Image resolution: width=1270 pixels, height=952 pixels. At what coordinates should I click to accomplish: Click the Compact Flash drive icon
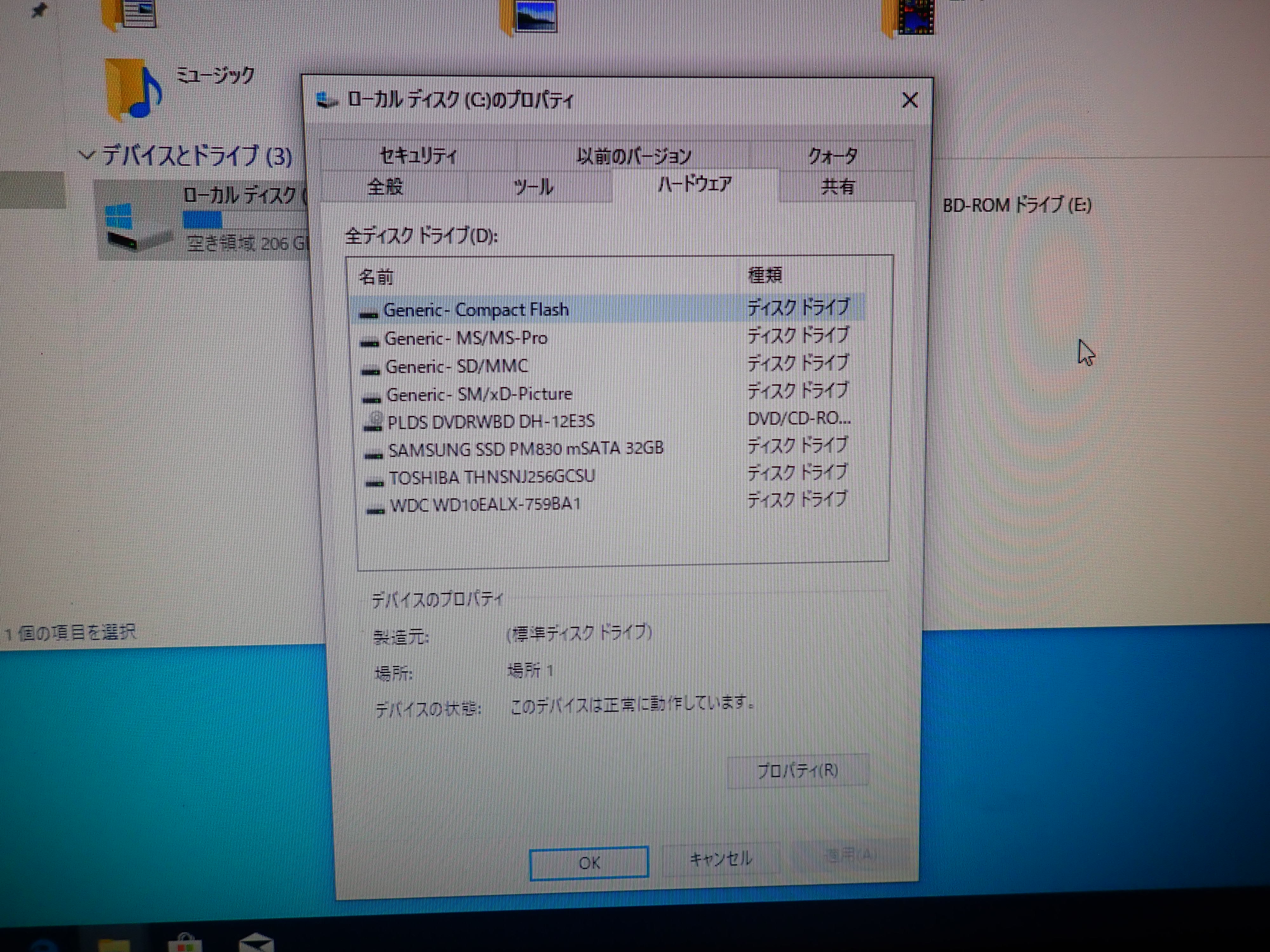[368, 314]
